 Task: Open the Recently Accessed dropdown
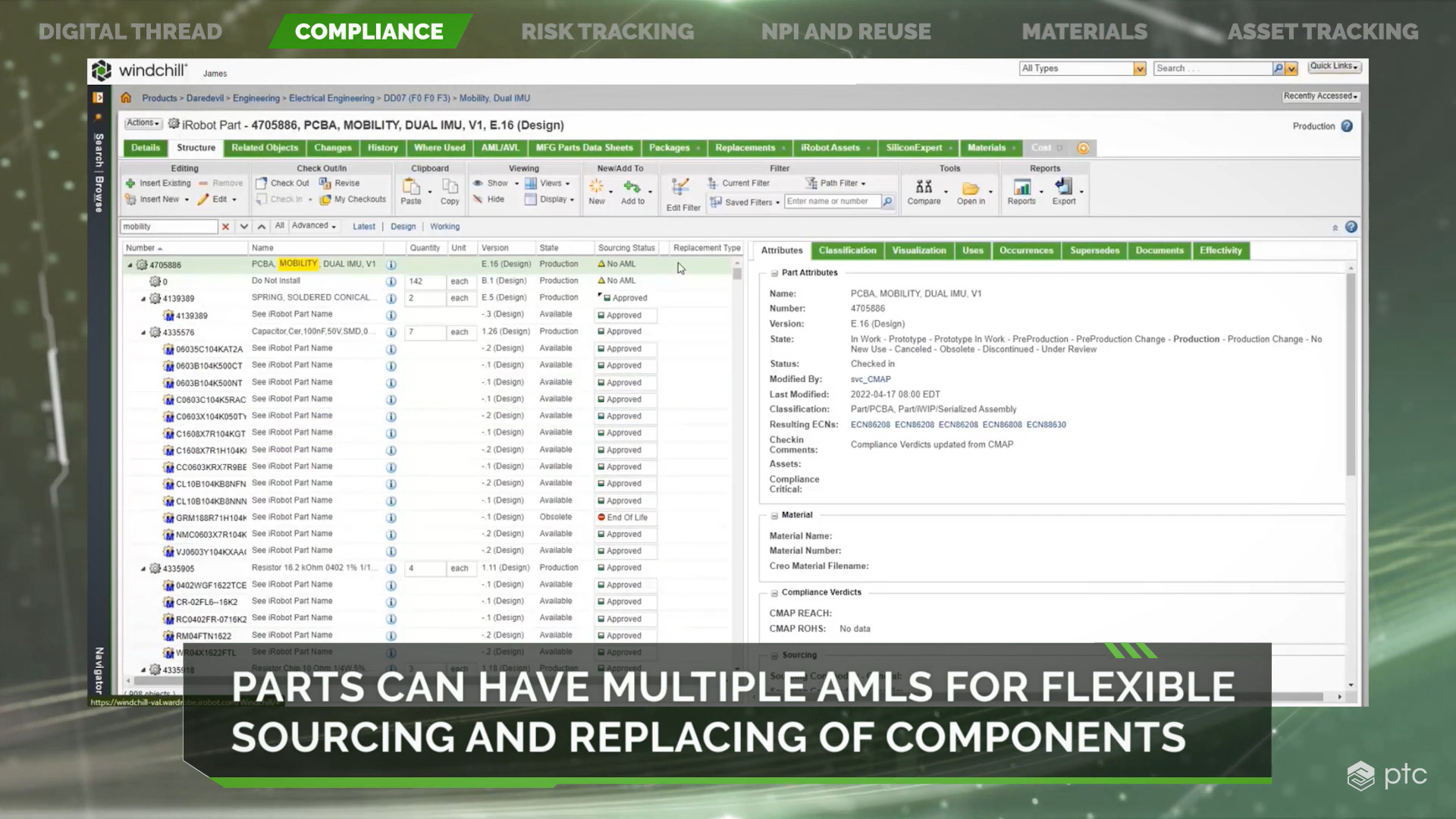1319,96
